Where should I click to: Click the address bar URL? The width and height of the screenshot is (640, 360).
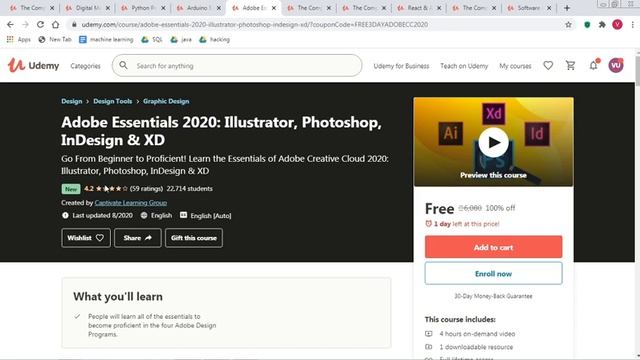click(x=255, y=24)
